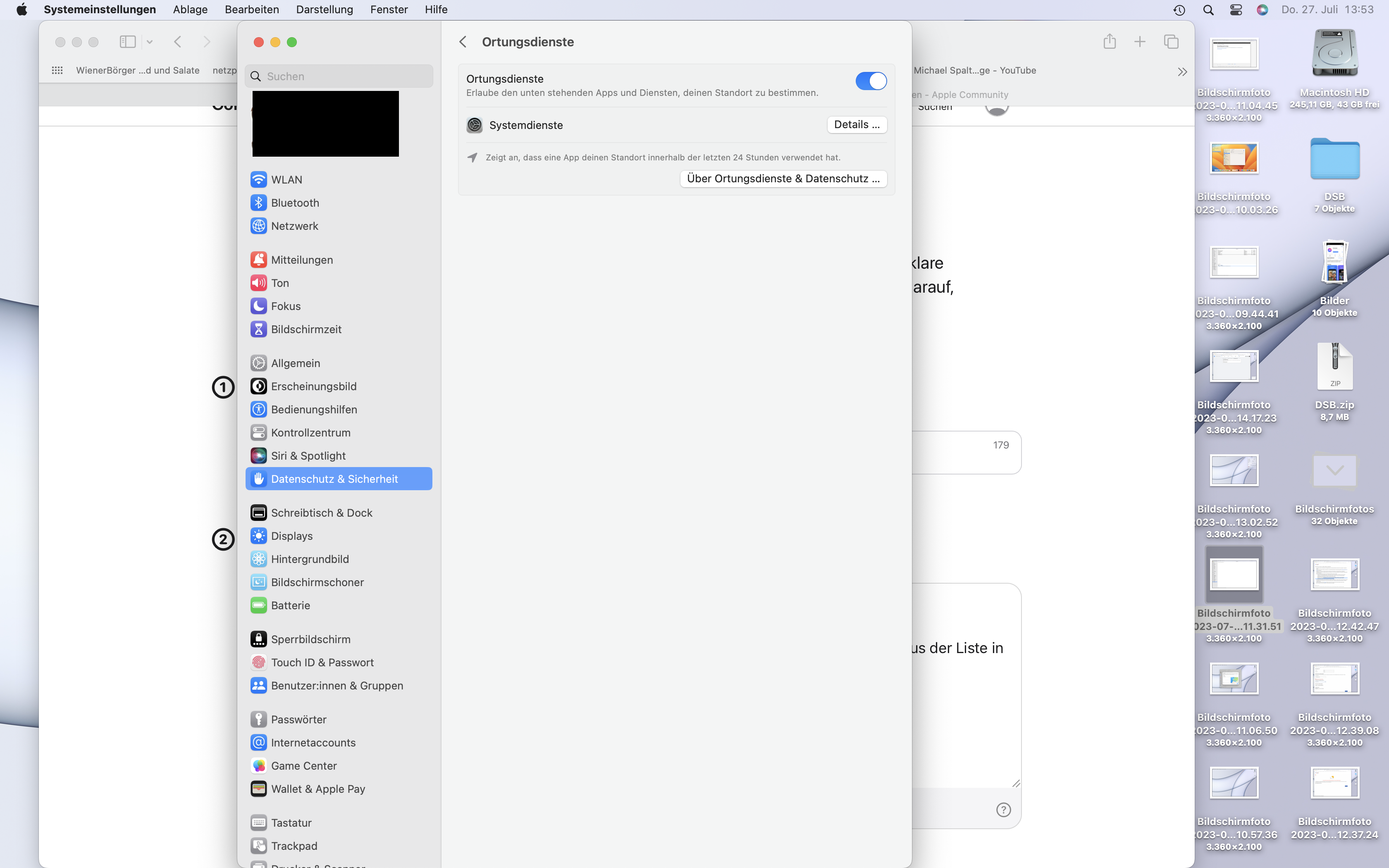
Task: Click the Kontrollzentrum sidebar item
Action: point(310,433)
